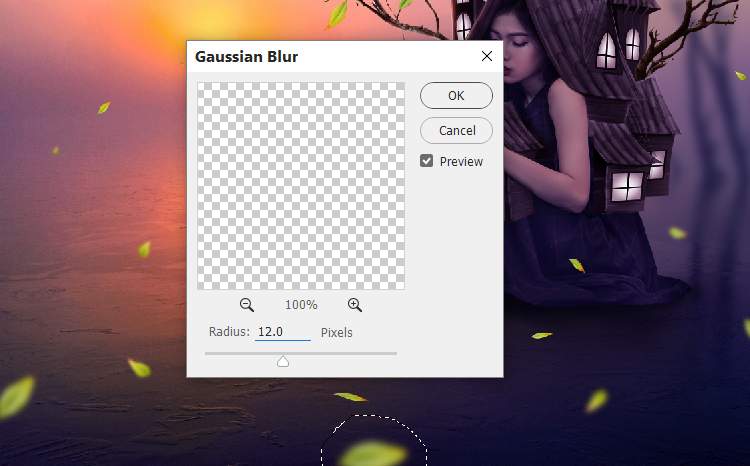Click the Radius value field
The width and height of the screenshot is (750, 466).
pos(283,332)
